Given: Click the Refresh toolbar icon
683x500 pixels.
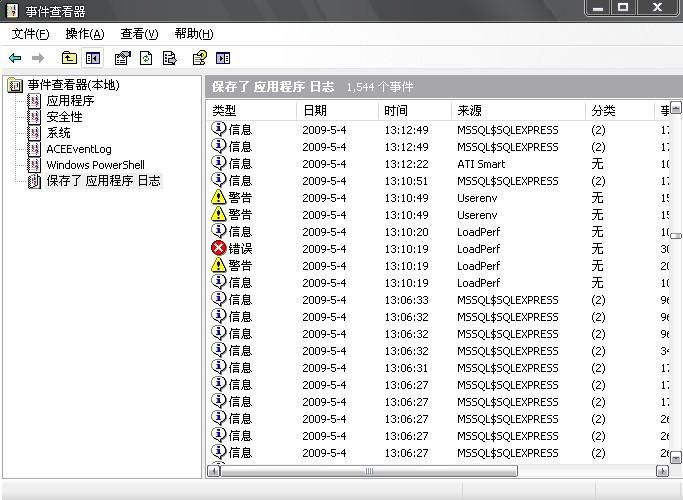Looking at the screenshot, I should tap(146, 58).
